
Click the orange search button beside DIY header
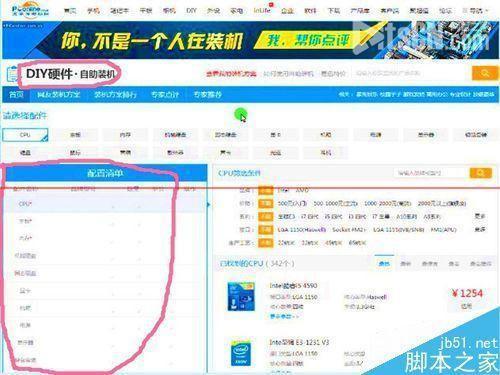pos(485,73)
